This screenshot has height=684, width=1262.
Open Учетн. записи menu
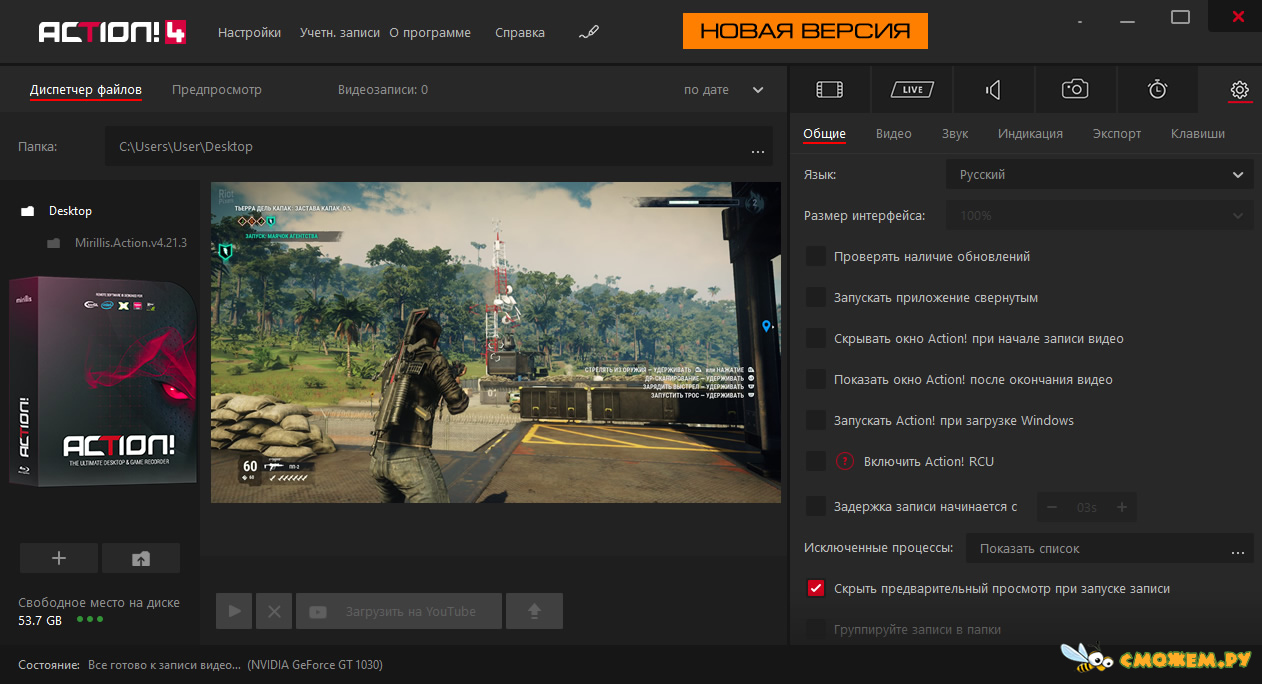[x=340, y=32]
